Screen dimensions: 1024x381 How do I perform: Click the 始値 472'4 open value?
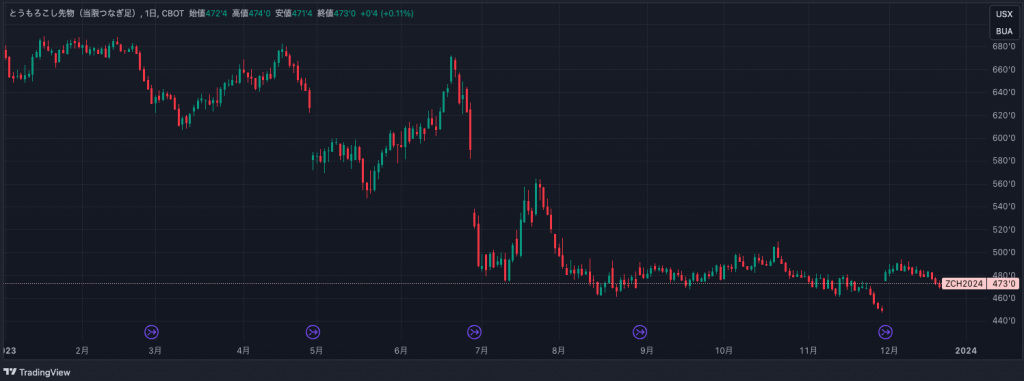point(208,13)
